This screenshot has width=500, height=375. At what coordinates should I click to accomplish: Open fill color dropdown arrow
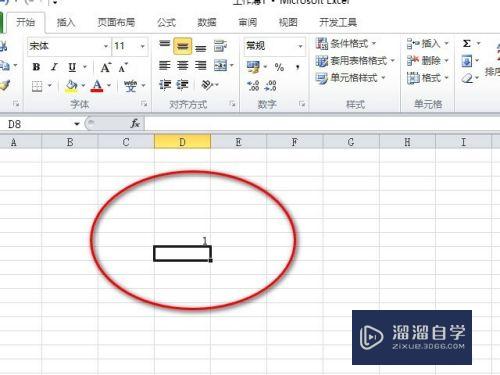click(x=83, y=86)
